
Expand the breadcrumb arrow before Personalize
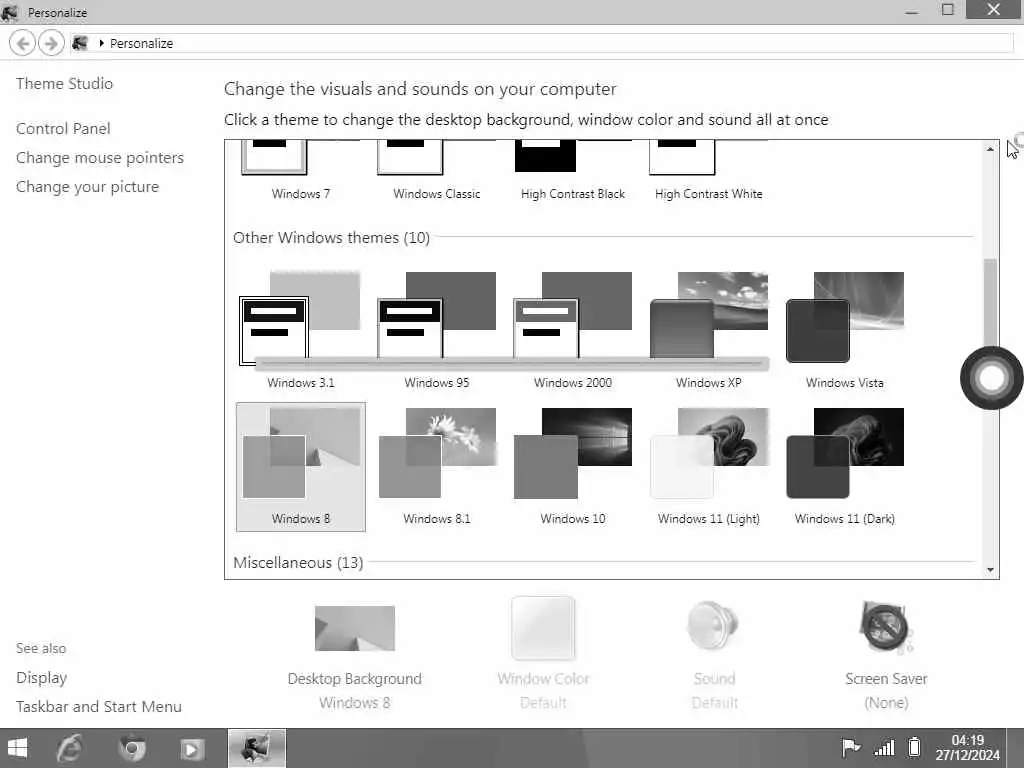[x=101, y=43]
